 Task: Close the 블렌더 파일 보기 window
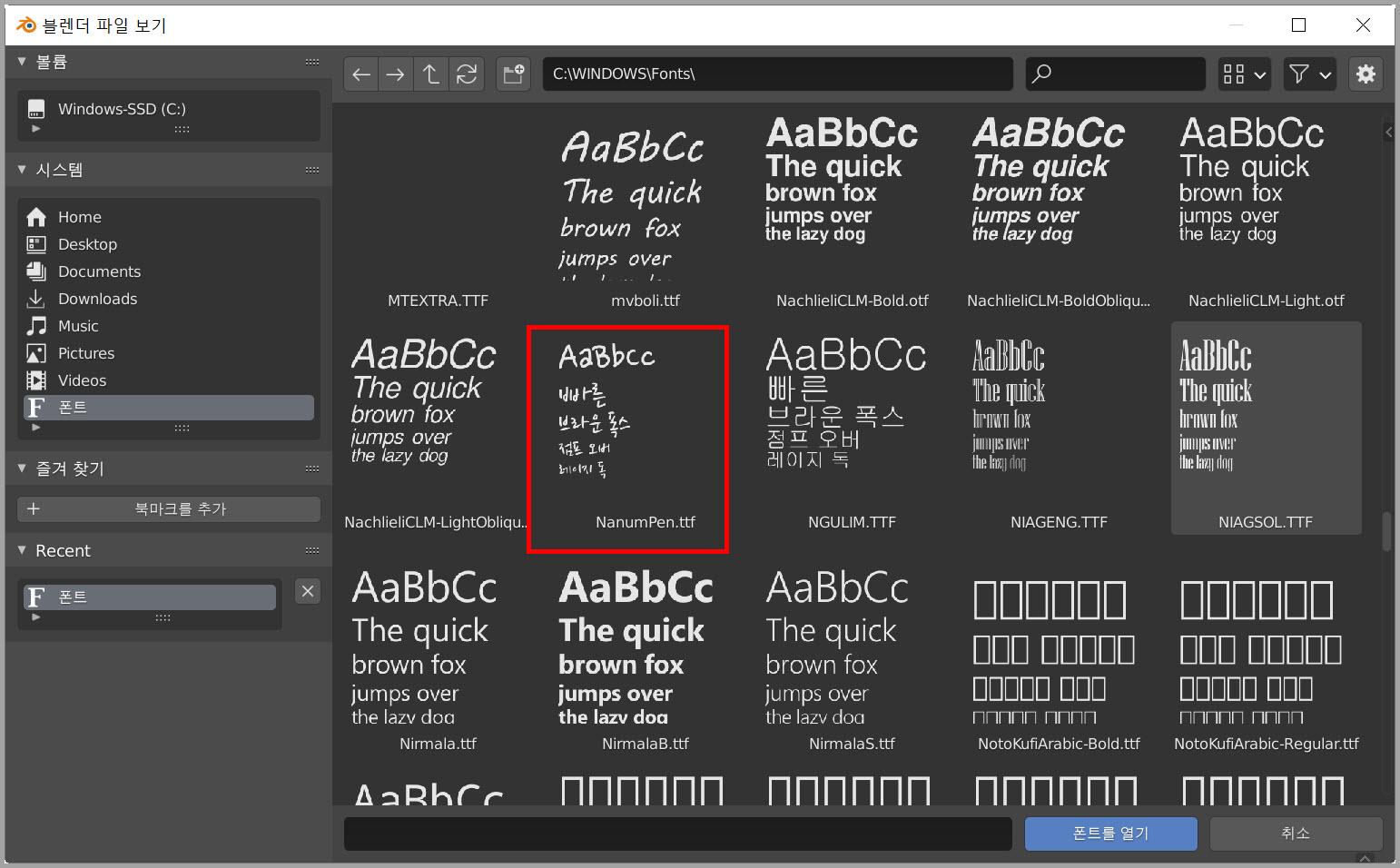(1363, 25)
